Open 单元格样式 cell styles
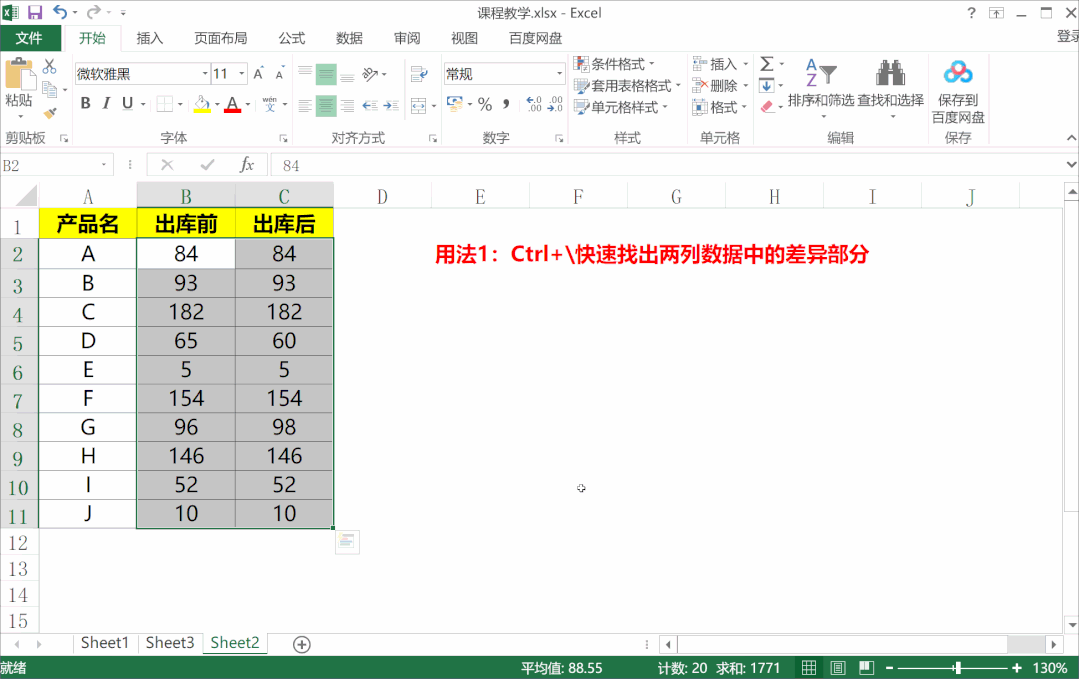 click(x=621, y=107)
